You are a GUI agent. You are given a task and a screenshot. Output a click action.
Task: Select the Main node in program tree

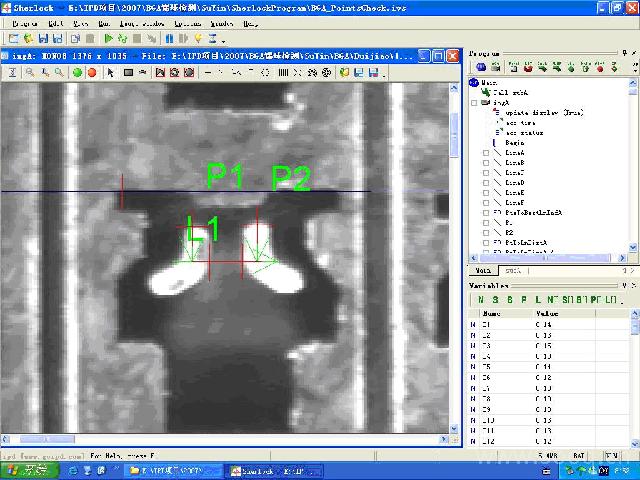[488, 82]
